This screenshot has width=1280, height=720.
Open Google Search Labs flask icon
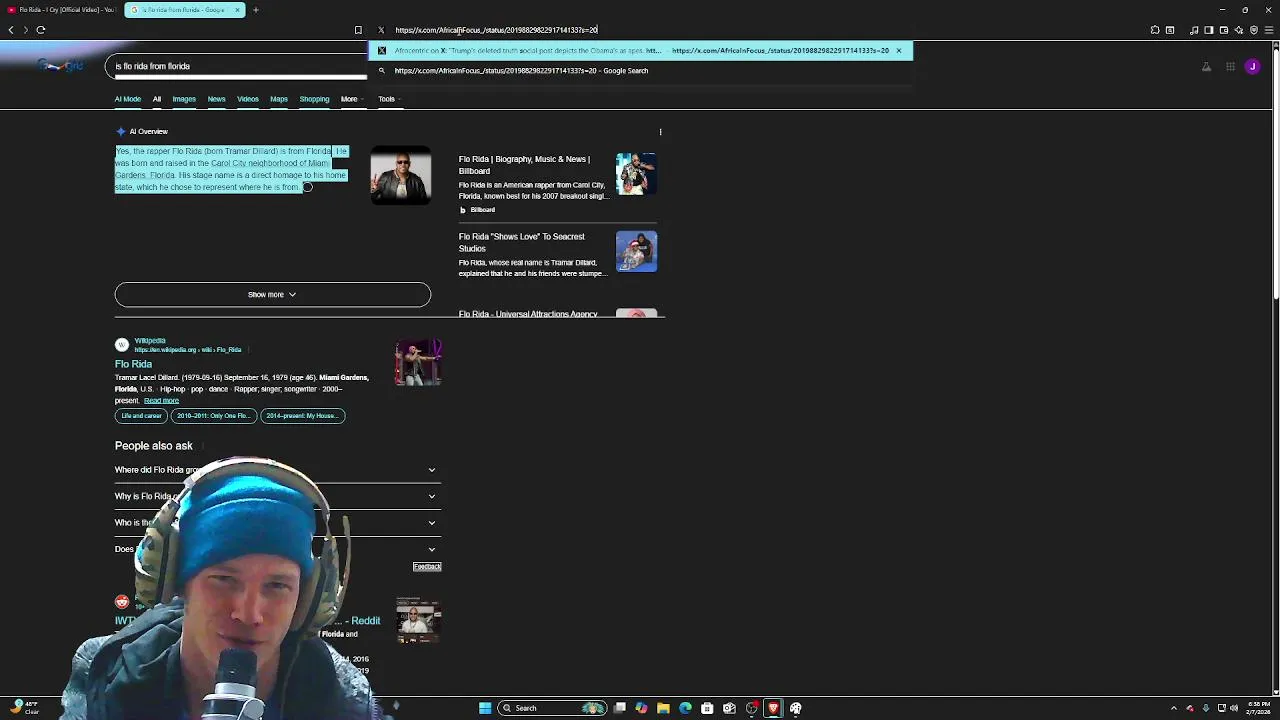tap(1206, 67)
